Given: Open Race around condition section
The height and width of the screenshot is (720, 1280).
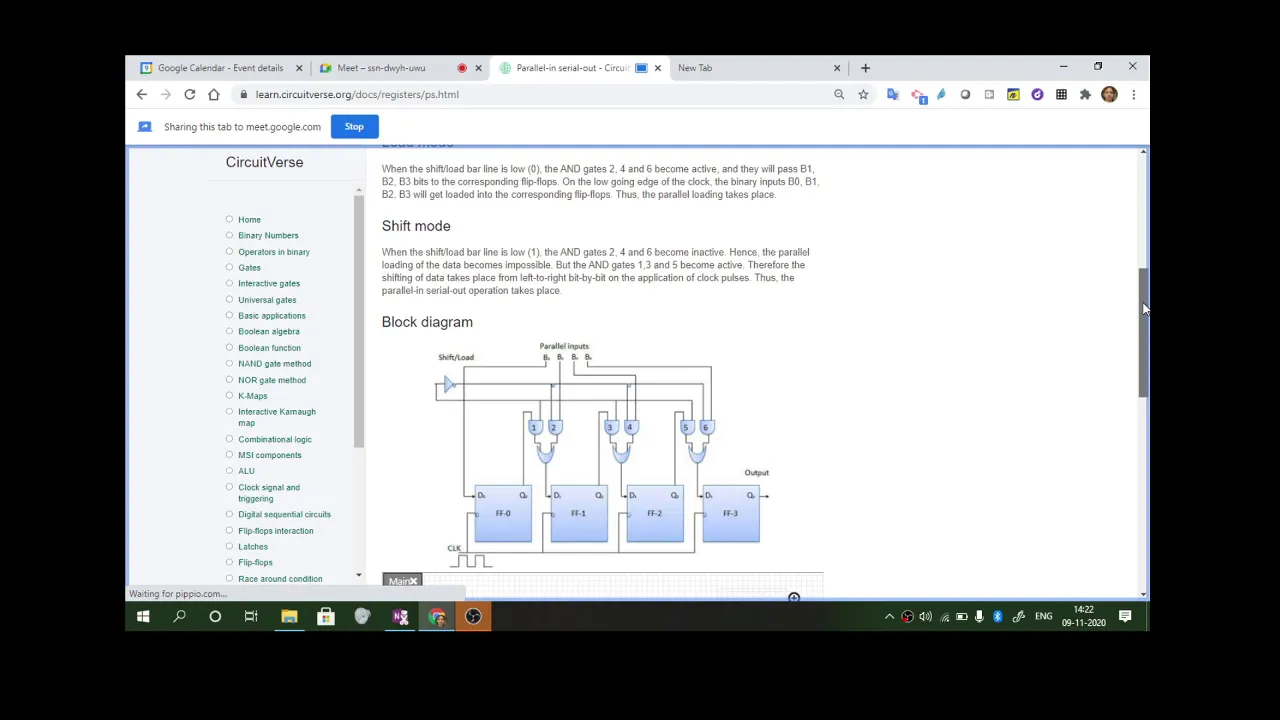Looking at the screenshot, I should (x=280, y=578).
